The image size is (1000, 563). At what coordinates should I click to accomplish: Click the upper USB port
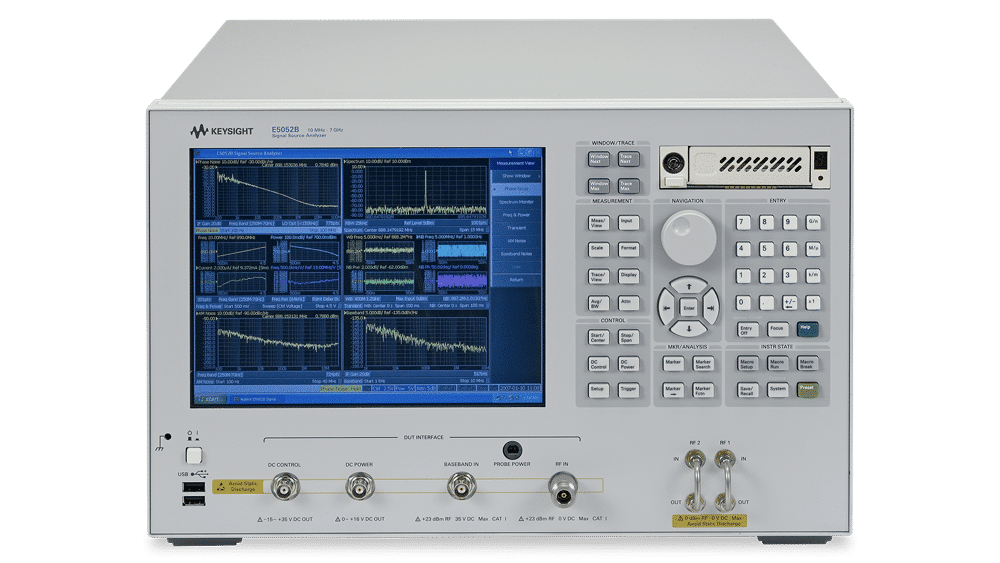(194, 488)
